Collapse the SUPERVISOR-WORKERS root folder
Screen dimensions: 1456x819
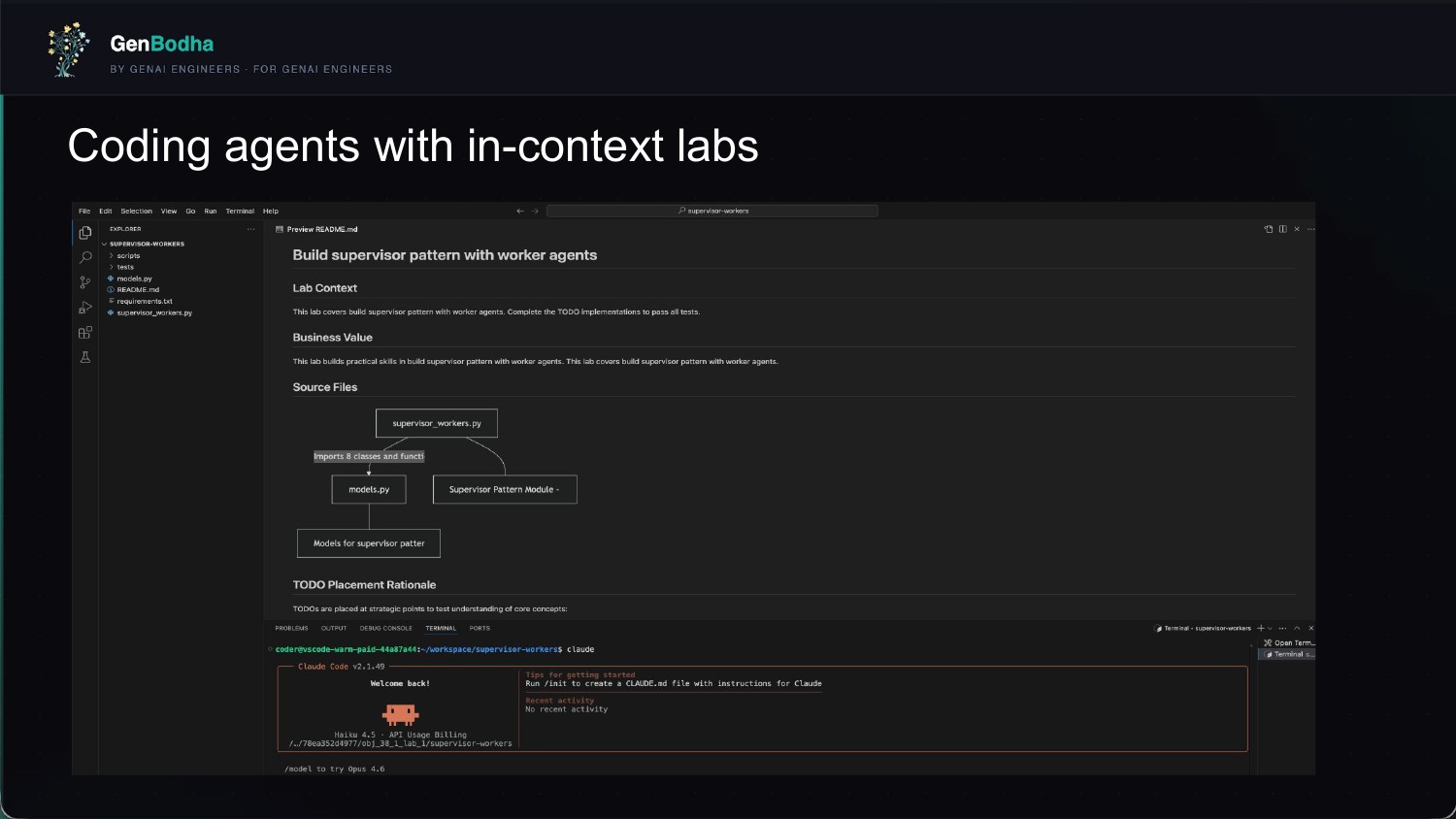[x=146, y=244]
